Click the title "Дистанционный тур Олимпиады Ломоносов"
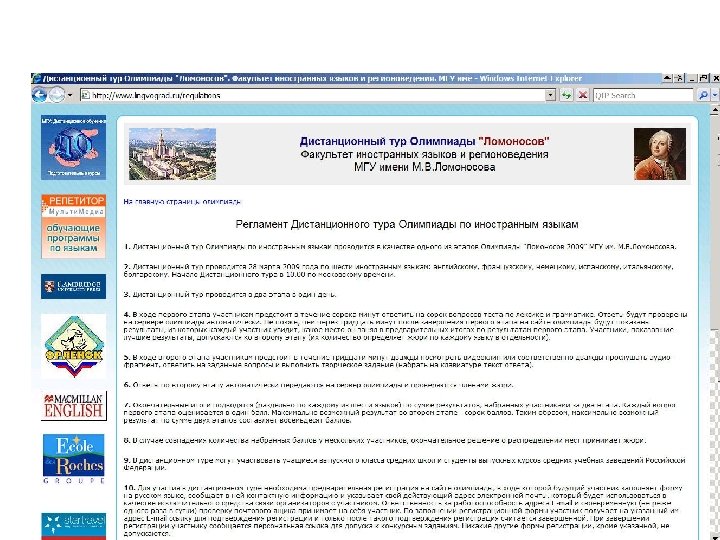Image resolution: width=720 pixels, height=540 pixels. pyautogui.click(x=424, y=141)
